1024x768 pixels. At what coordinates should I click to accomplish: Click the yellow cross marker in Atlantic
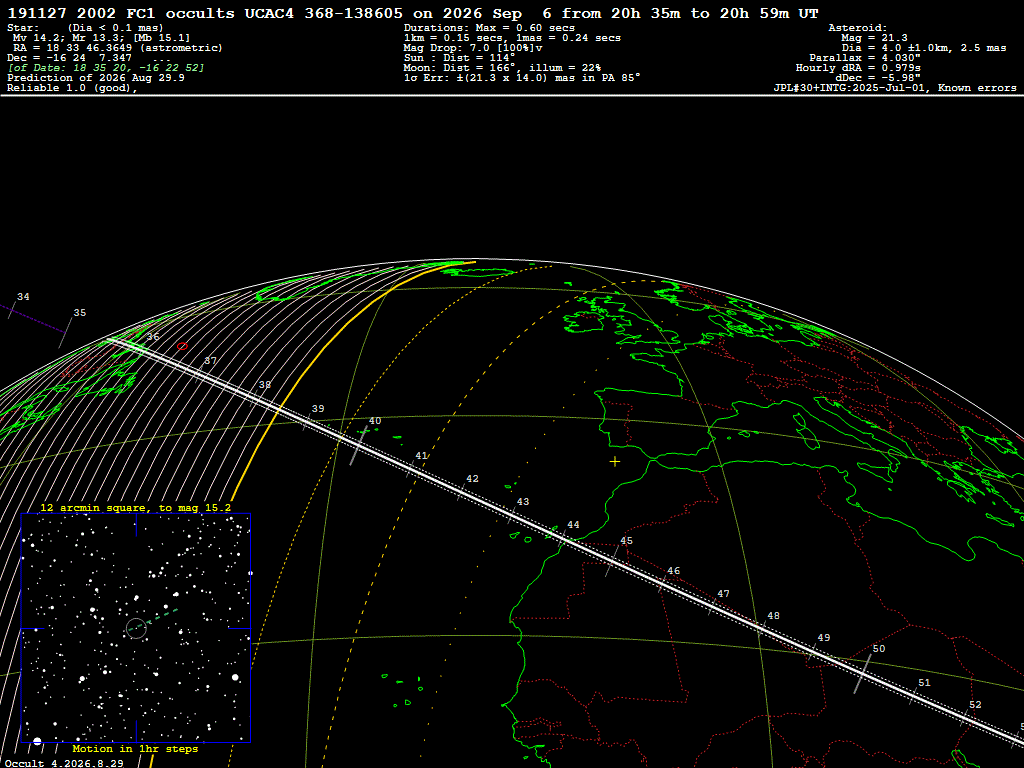[x=615, y=462]
